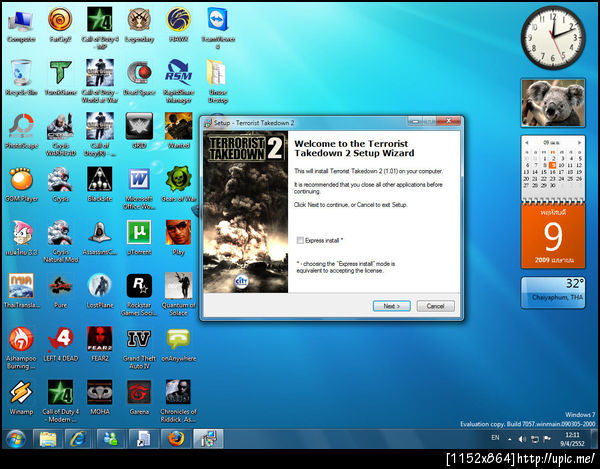
Task: Open Call of Duty World at War icon
Action: (100, 81)
